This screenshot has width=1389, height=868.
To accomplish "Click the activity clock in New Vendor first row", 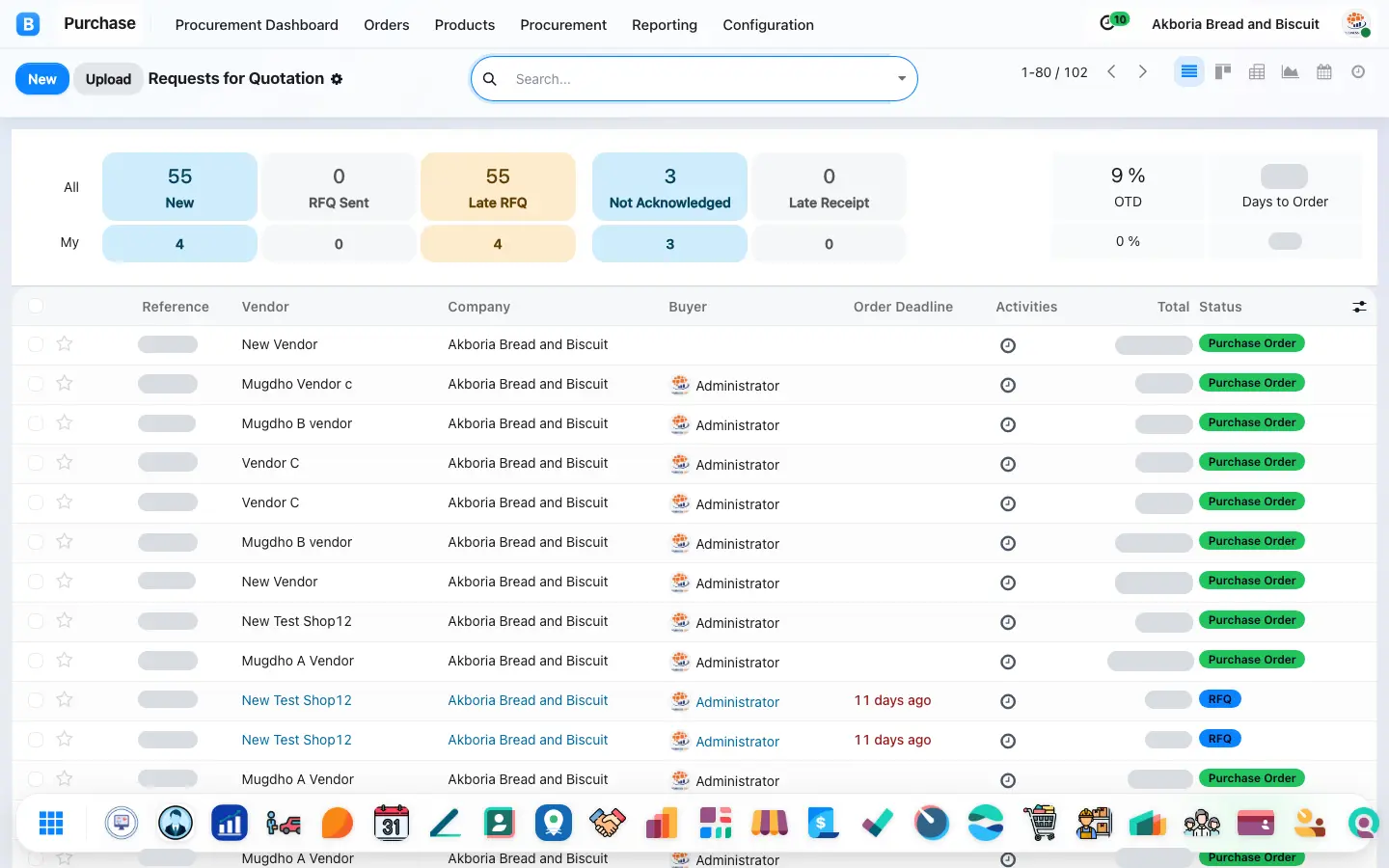I will [1008, 345].
